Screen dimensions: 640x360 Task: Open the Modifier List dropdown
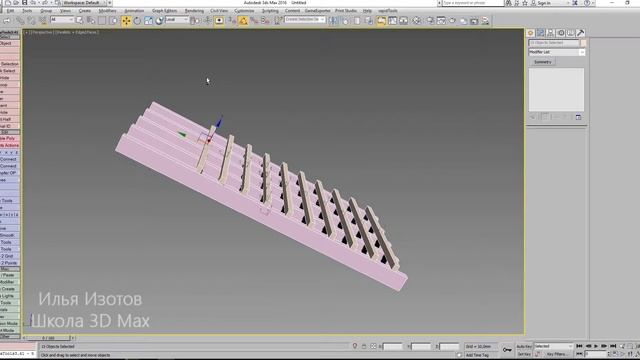(x=557, y=52)
